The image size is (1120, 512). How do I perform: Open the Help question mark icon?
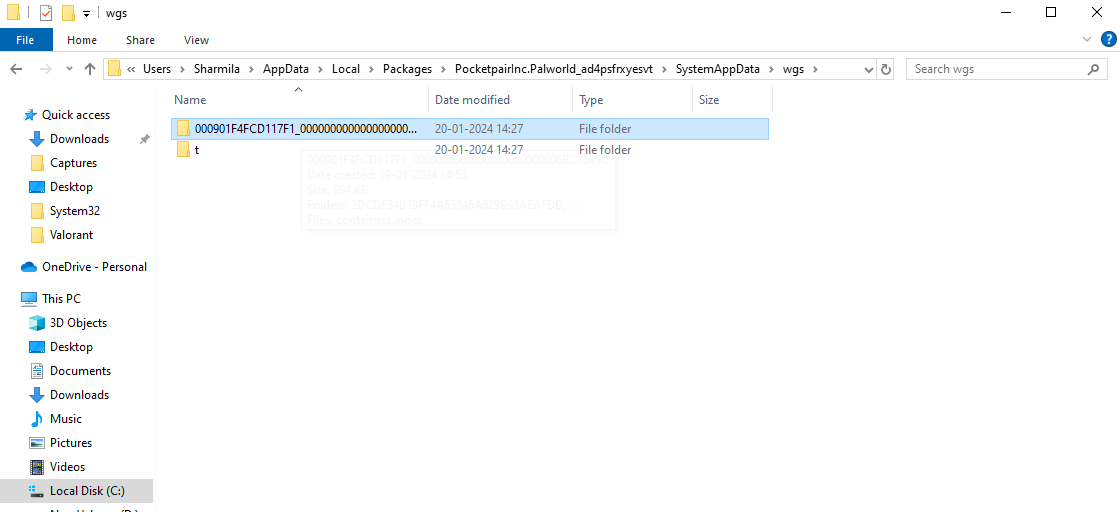point(1107,40)
